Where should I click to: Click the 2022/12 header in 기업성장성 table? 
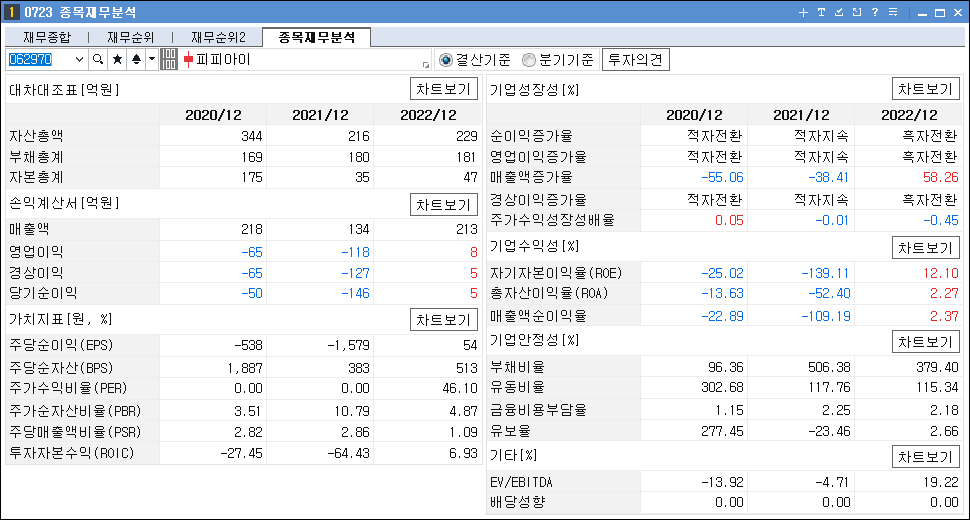click(x=909, y=115)
